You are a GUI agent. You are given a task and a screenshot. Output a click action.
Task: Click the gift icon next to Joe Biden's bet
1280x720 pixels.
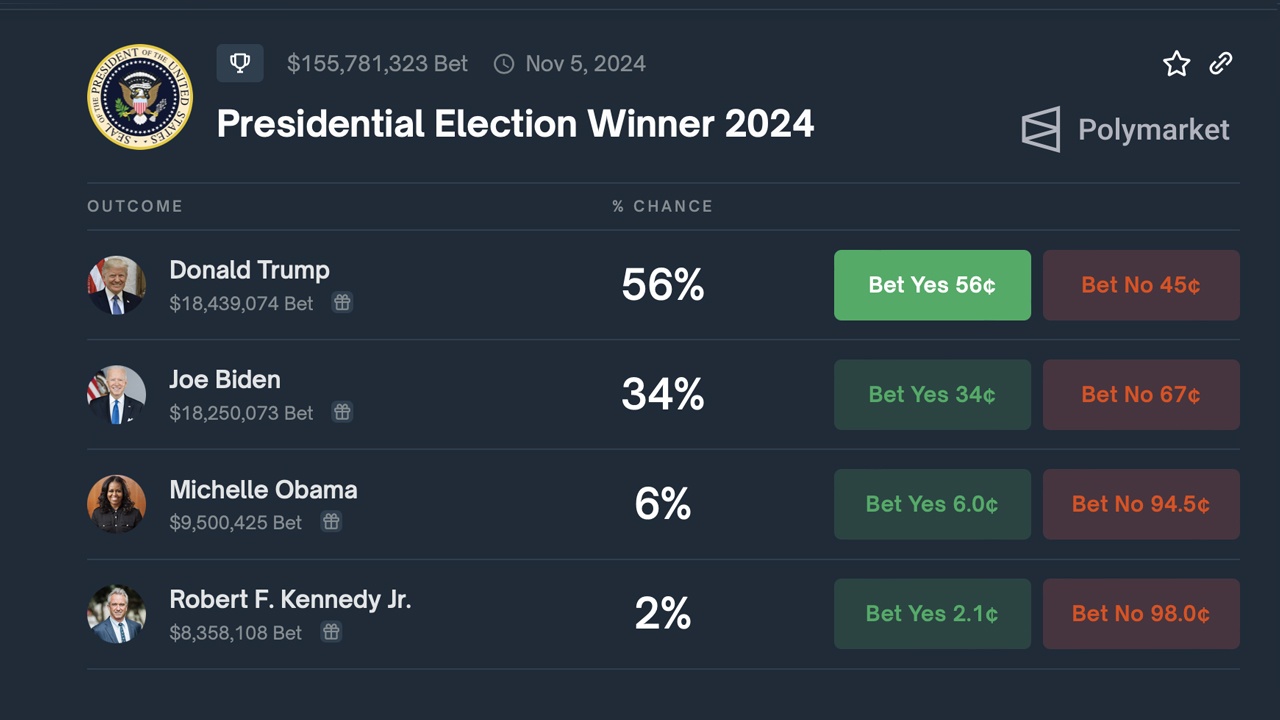click(342, 412)
